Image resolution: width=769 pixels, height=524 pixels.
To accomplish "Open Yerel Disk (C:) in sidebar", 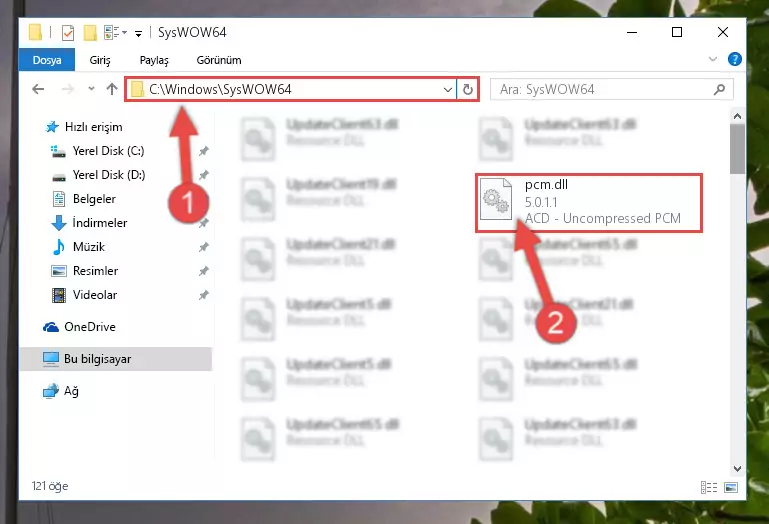I will tap(108, 151).
